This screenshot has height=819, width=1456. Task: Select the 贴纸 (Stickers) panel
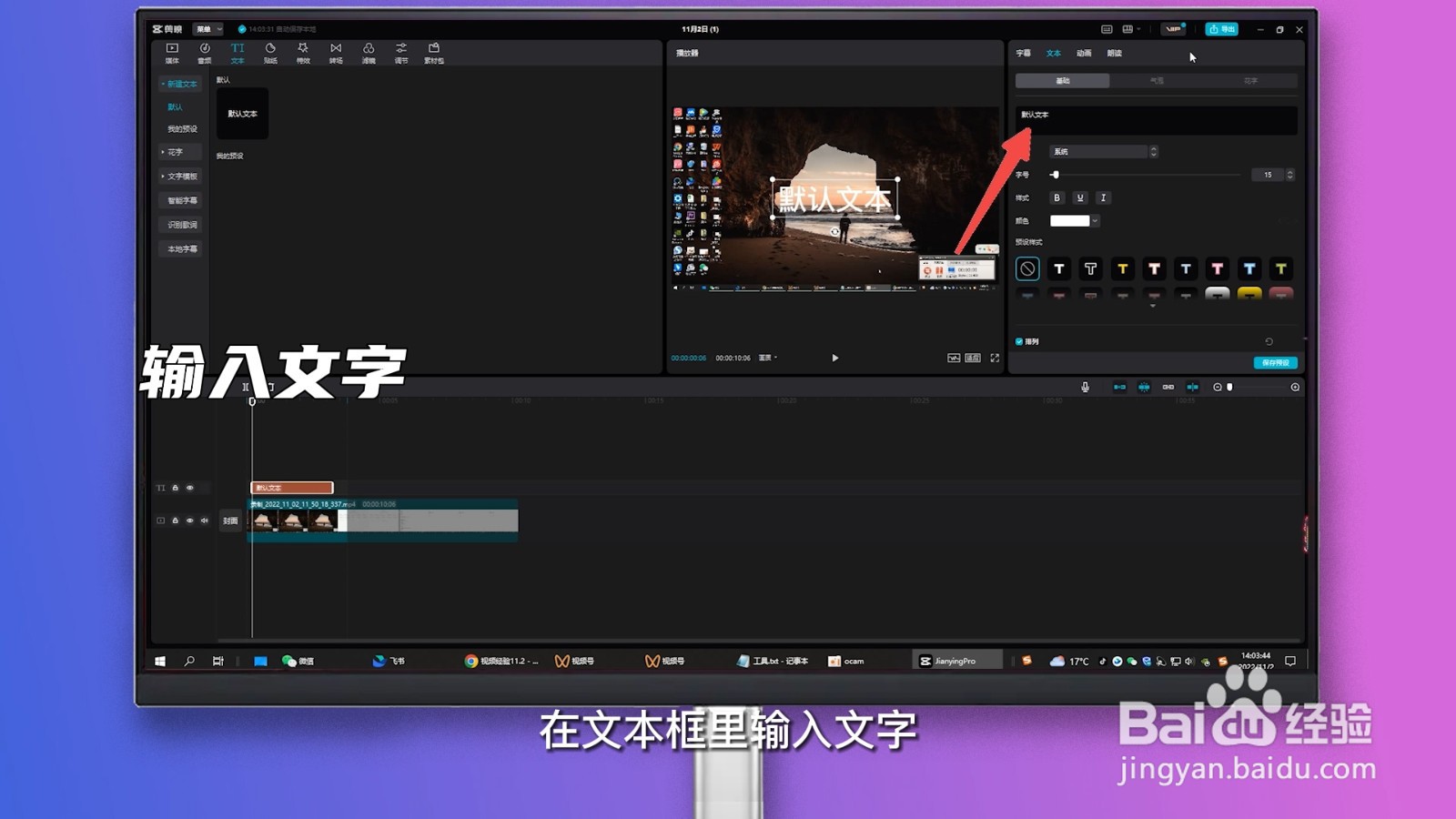[270, 52]
